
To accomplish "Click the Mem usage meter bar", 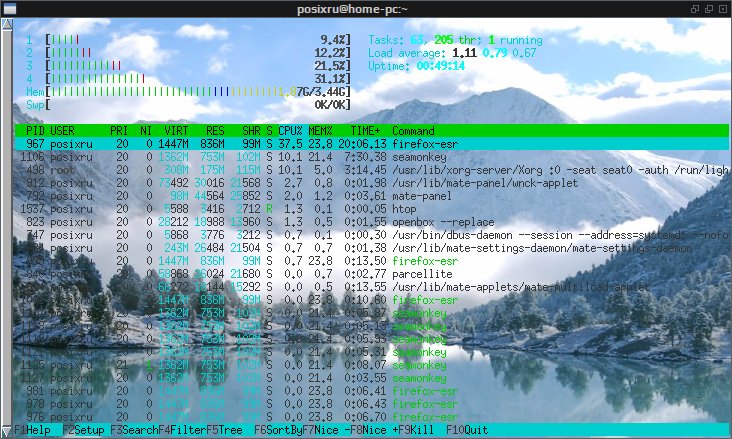I will click(x=189, y=92).
